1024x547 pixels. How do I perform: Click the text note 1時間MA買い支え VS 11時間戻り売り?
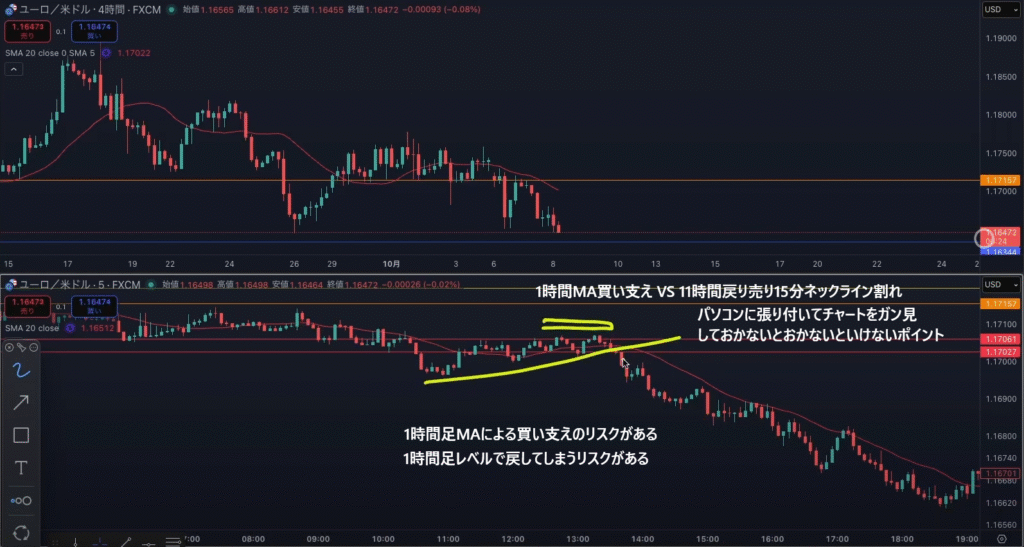click(653, 292)
